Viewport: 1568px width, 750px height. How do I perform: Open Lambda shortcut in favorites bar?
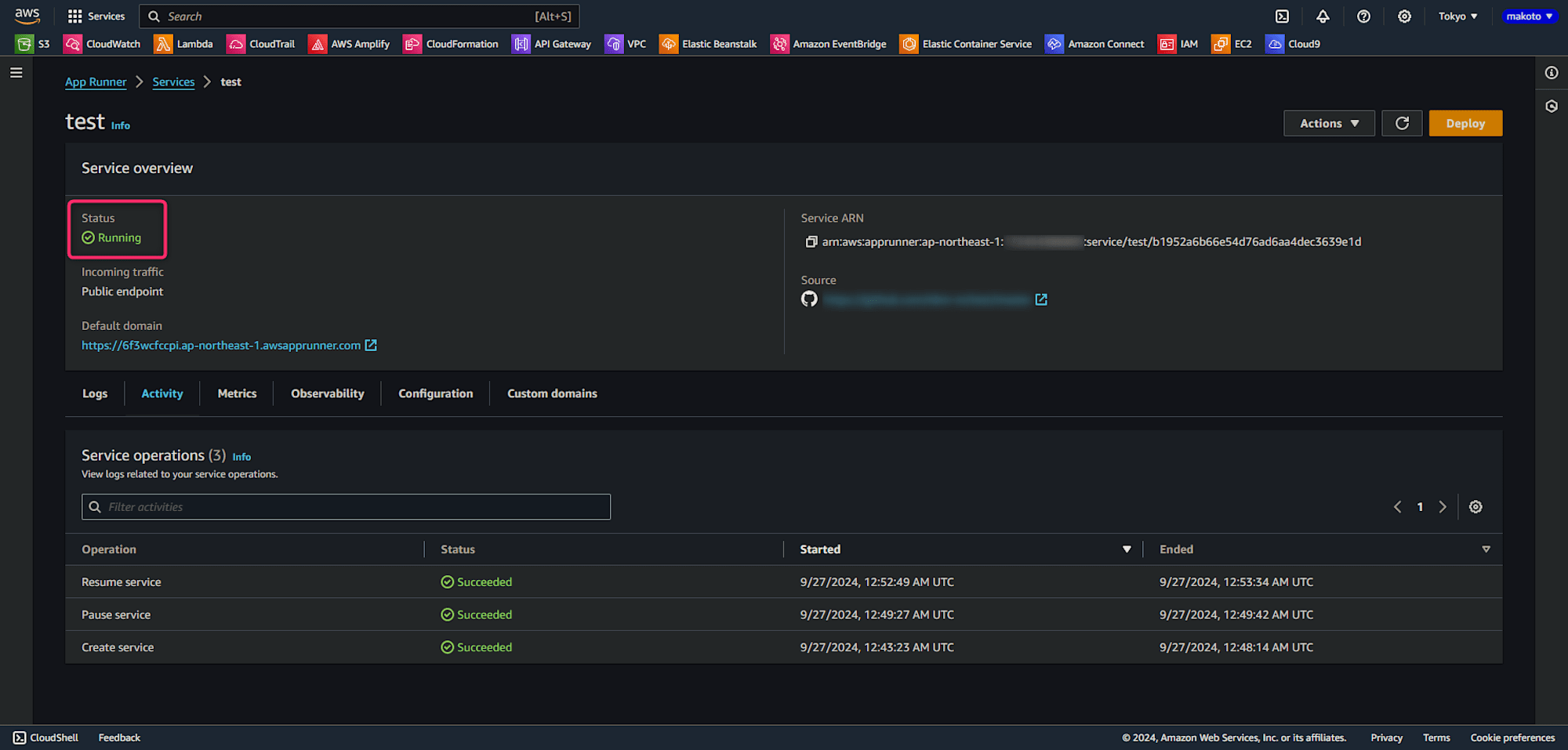[184, 44]
